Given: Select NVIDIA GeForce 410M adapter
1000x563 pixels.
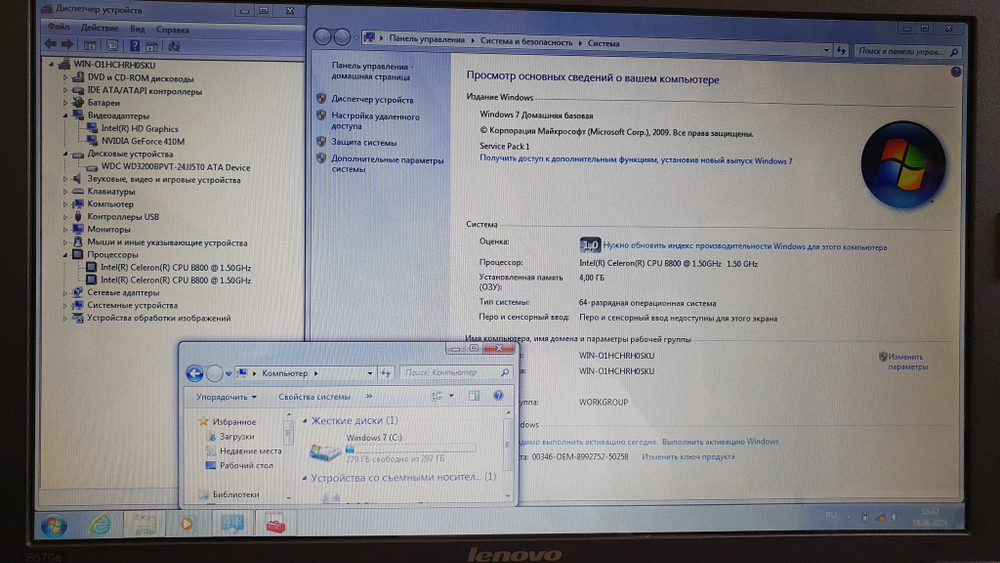Looking at the screenshot, I should coord(143,141).
